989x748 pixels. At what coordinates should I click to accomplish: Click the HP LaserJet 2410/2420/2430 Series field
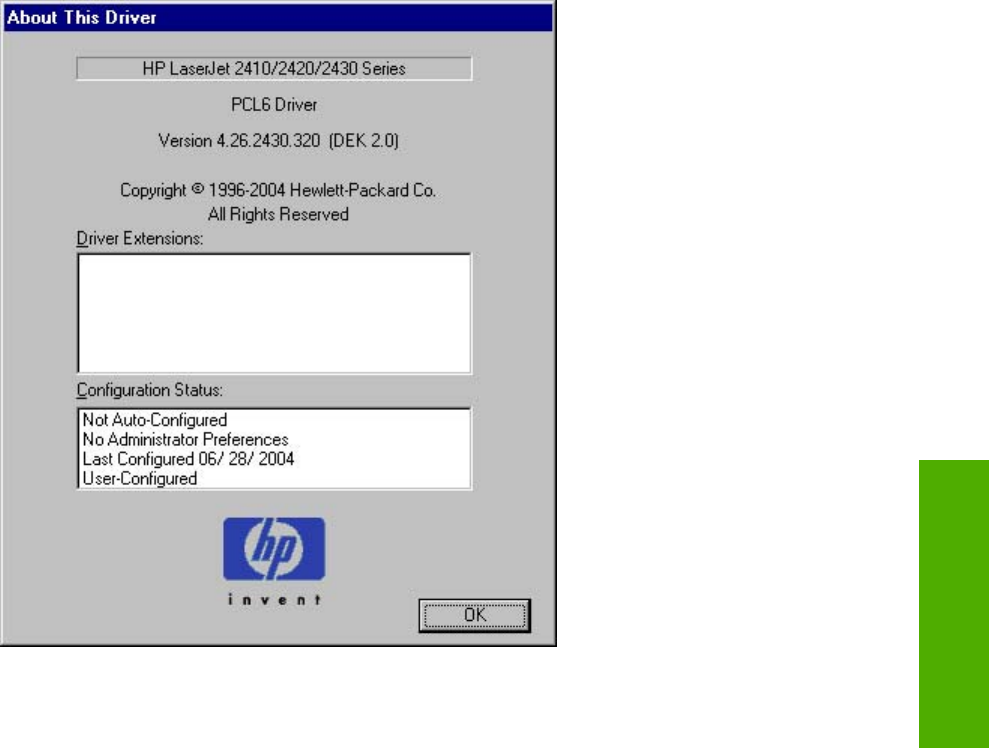click(x=274, y=69)
